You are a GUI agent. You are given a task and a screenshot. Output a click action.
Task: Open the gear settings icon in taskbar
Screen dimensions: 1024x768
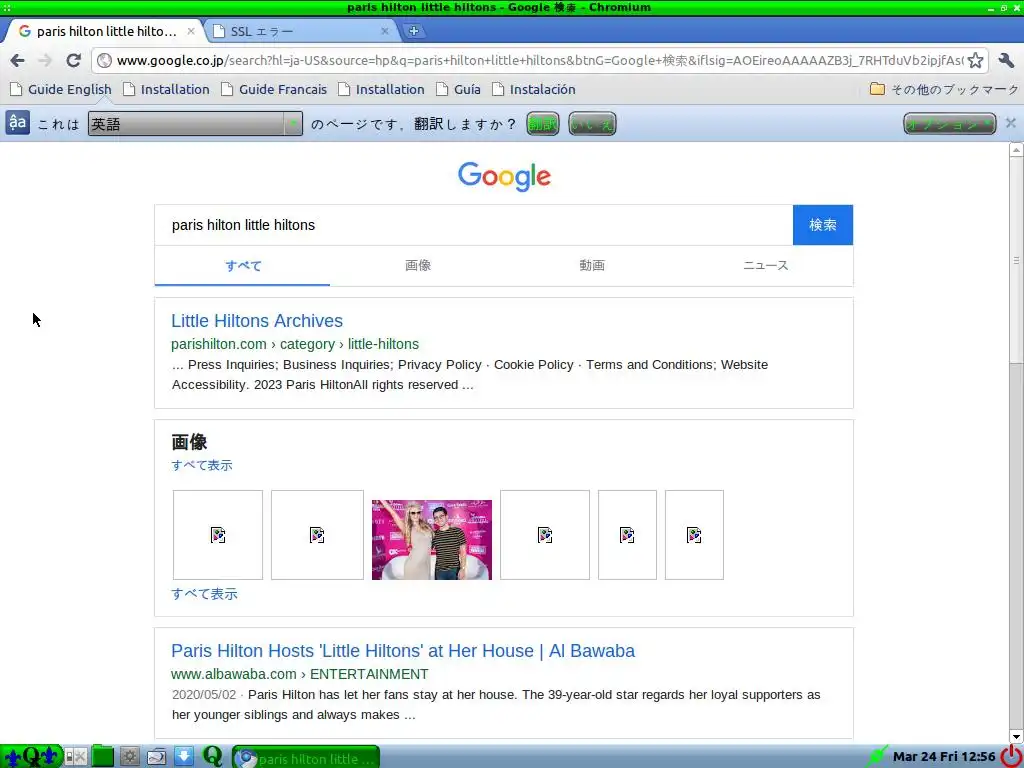point(129,756)
